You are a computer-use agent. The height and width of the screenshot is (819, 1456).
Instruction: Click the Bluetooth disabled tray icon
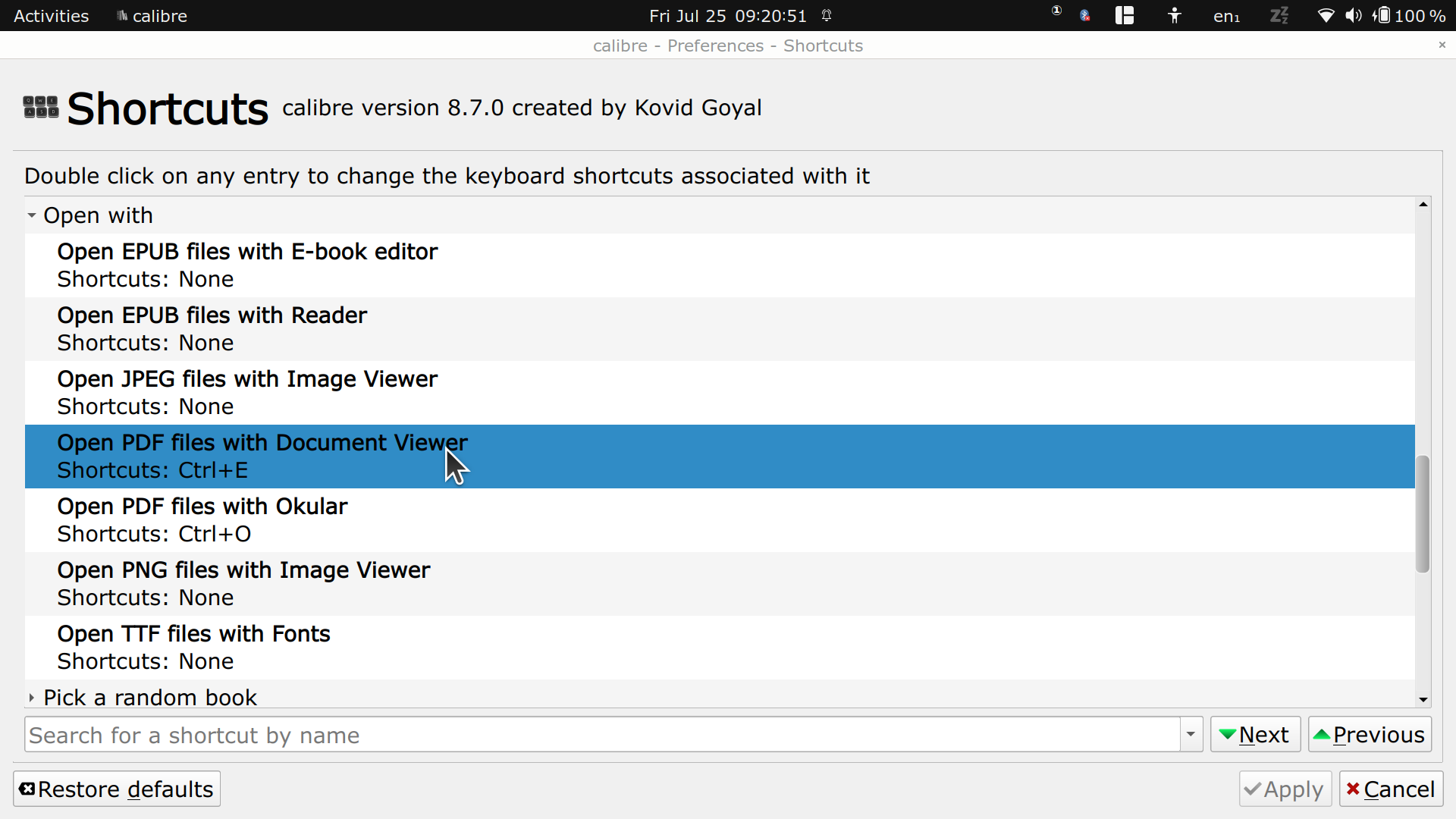pyautogui.click(x=1085, y=15)
